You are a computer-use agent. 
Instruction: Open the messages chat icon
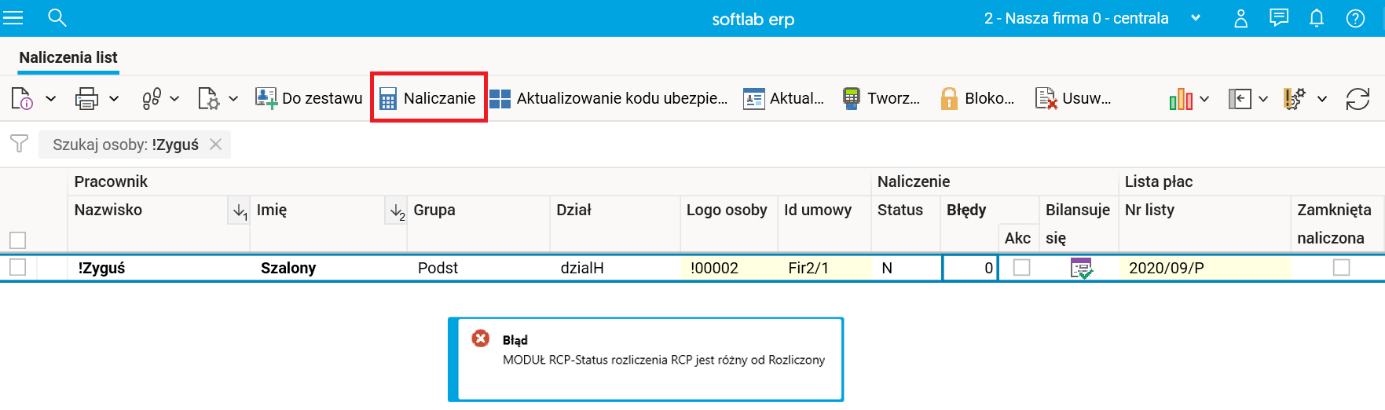point(1278,18)
